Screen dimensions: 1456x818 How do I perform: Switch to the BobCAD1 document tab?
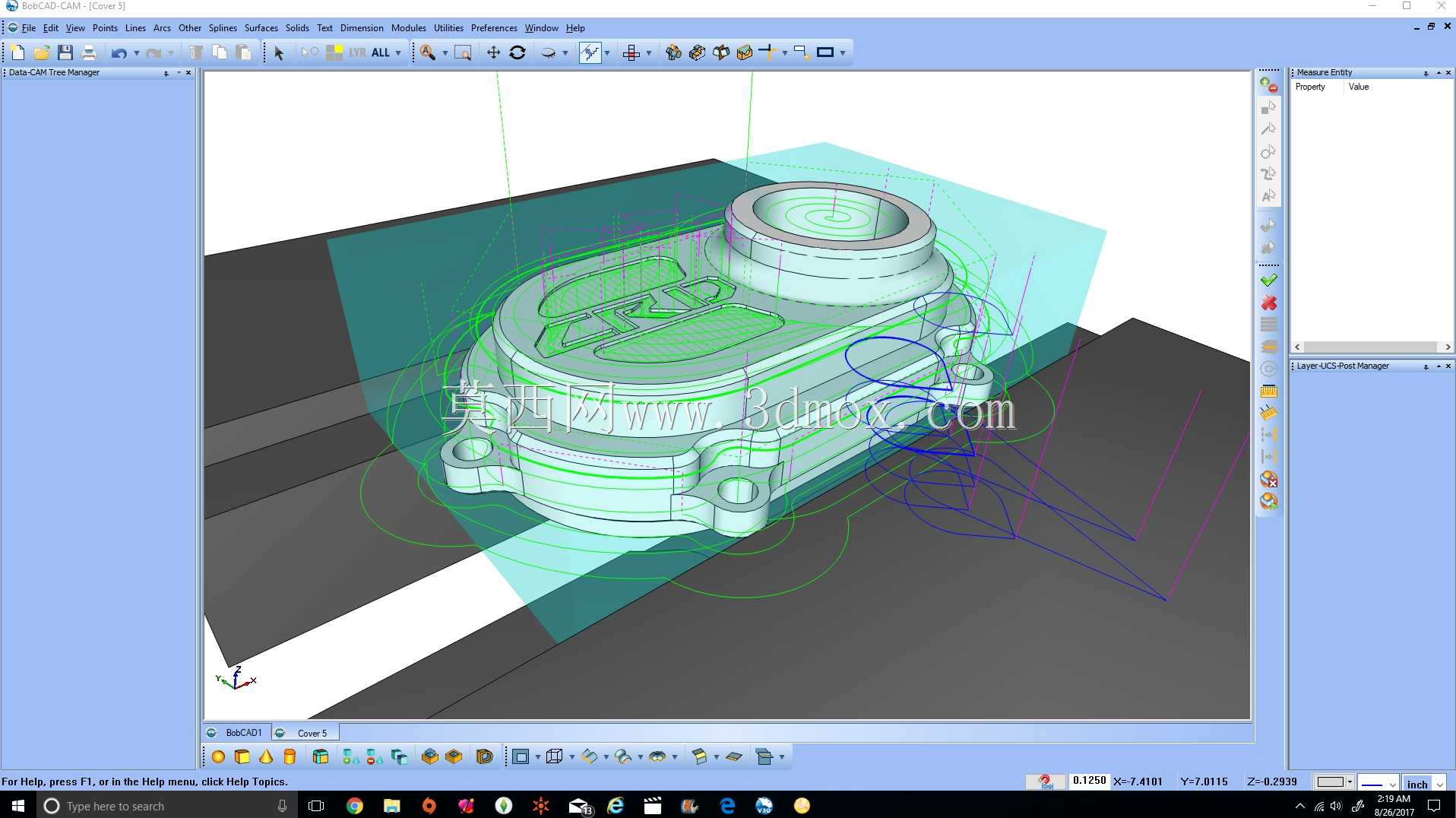[x=236, y=733]
